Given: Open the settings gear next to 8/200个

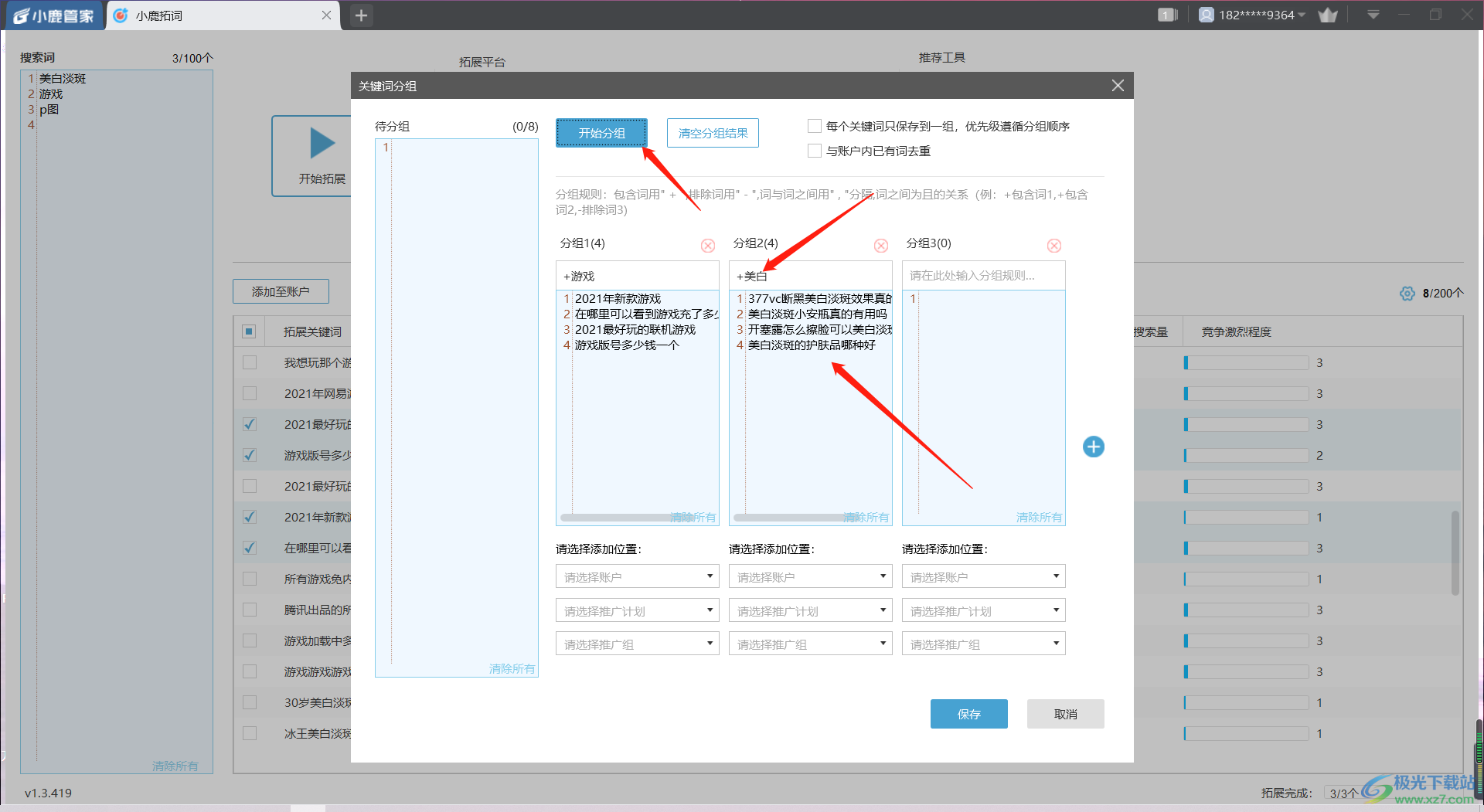Looking at the screenshot, I should [1407, 294].
